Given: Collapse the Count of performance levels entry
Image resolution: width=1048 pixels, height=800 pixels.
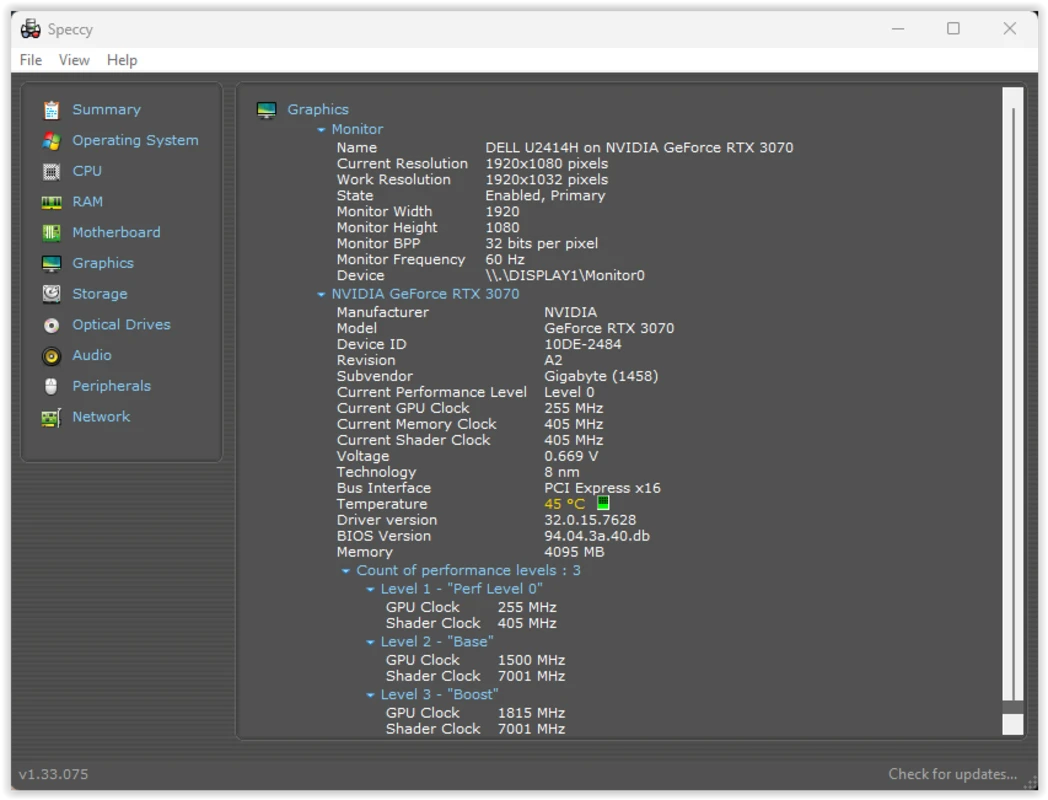Looking at the screenshot, I should pyautogui.click(x=347, y=569).
